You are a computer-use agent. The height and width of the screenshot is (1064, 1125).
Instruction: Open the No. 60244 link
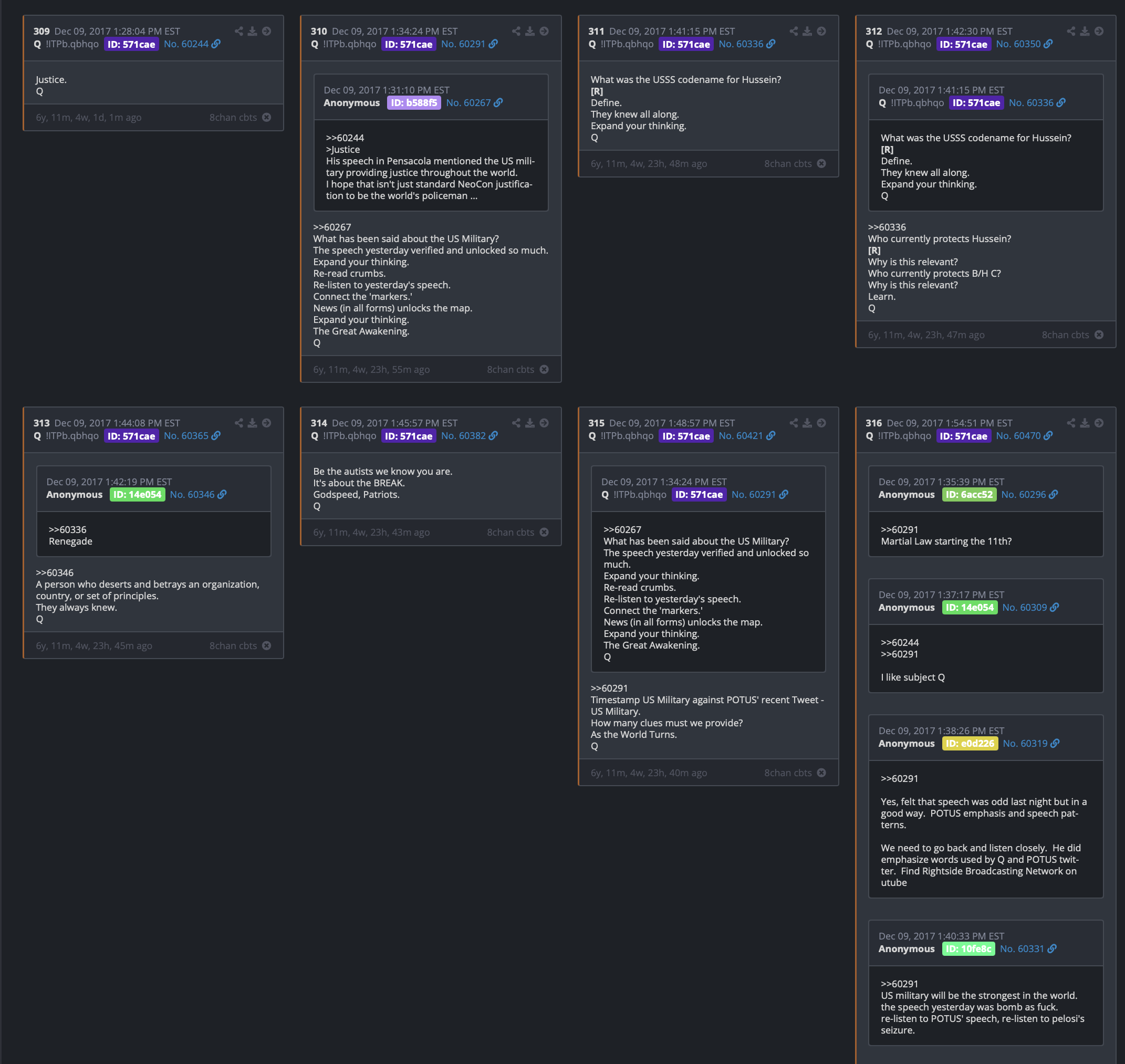pyautogui.click(x=192, y=44)
